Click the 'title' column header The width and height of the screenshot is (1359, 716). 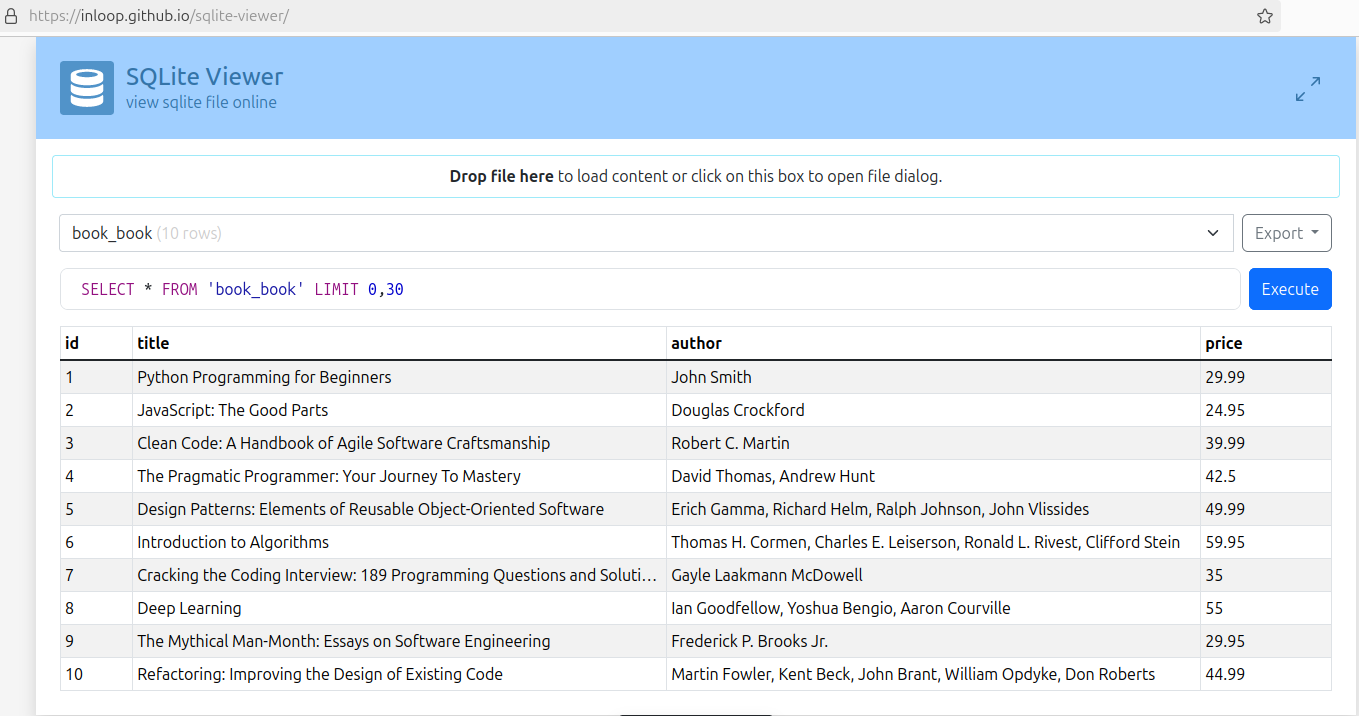153,343
